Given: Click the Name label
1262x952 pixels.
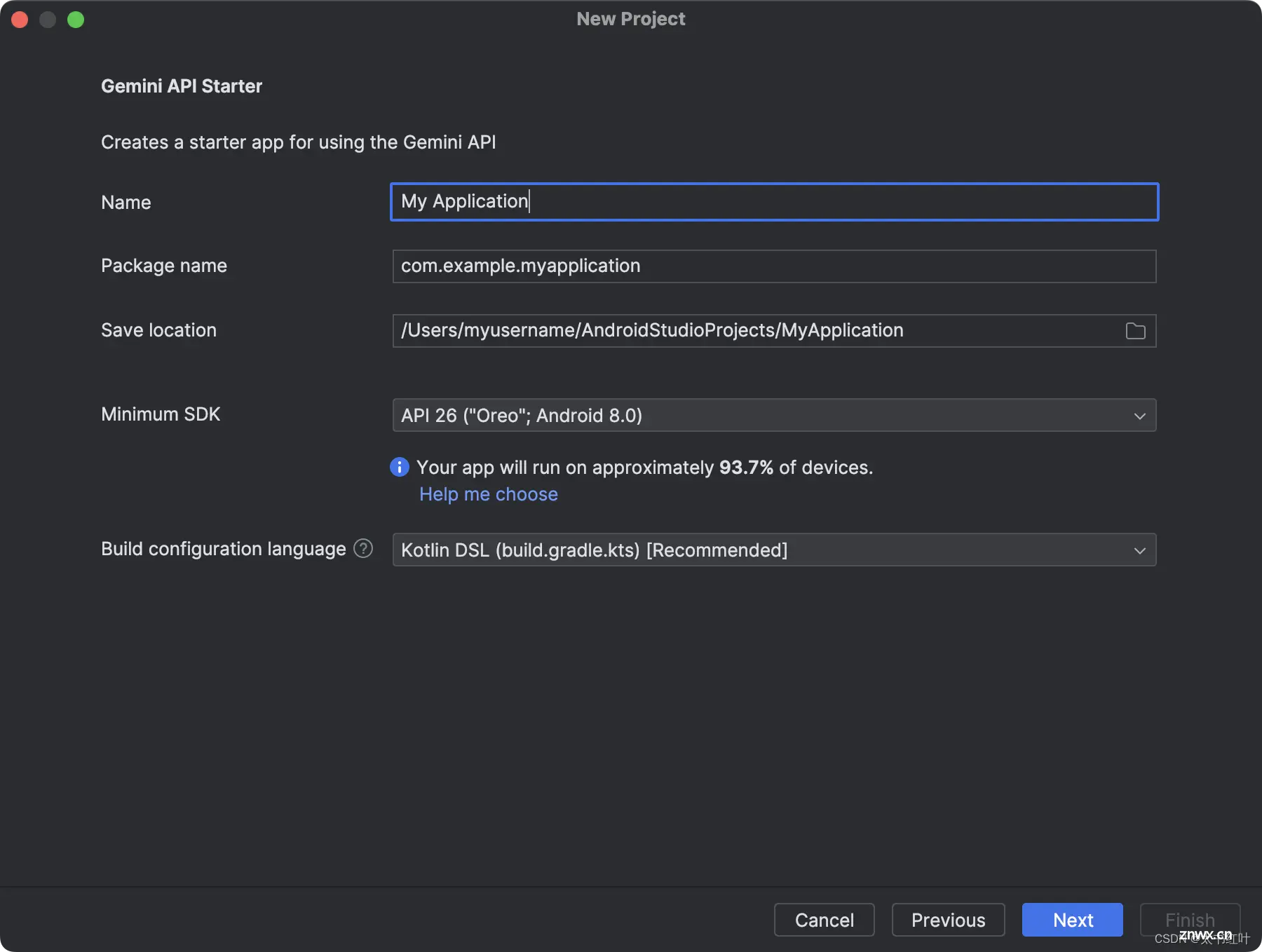Looking at the screenshot, I should click(126, 203).
